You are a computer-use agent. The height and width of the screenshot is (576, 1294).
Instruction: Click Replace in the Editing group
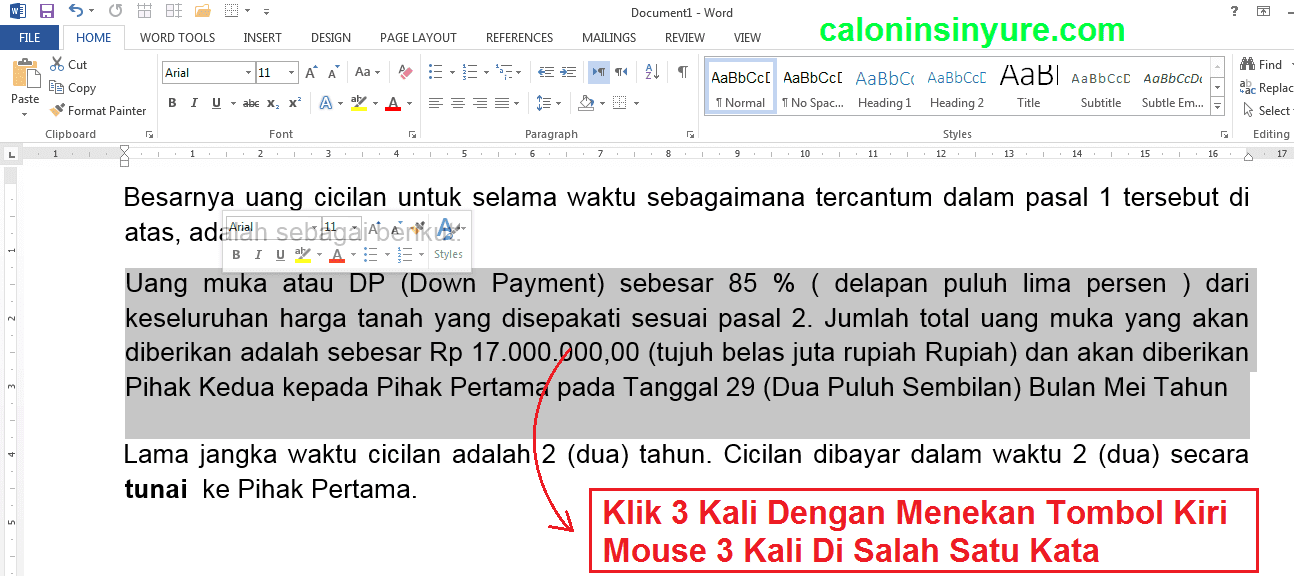(x=1268, y=87)
